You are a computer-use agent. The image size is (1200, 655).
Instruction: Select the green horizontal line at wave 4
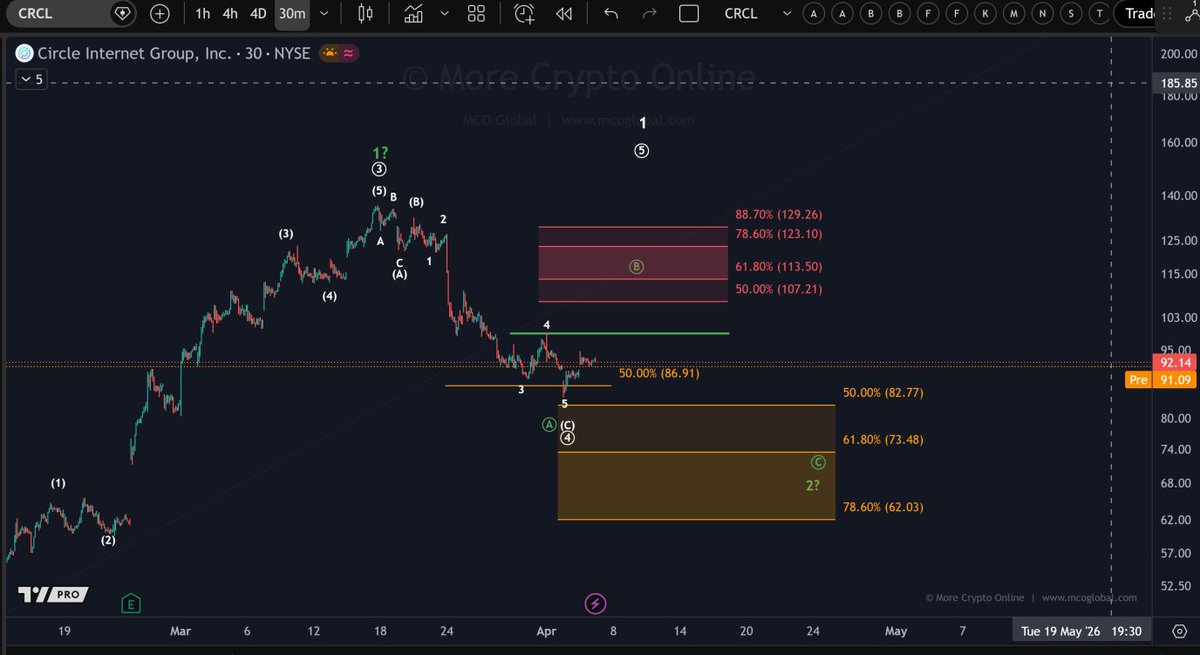[619, 333]
